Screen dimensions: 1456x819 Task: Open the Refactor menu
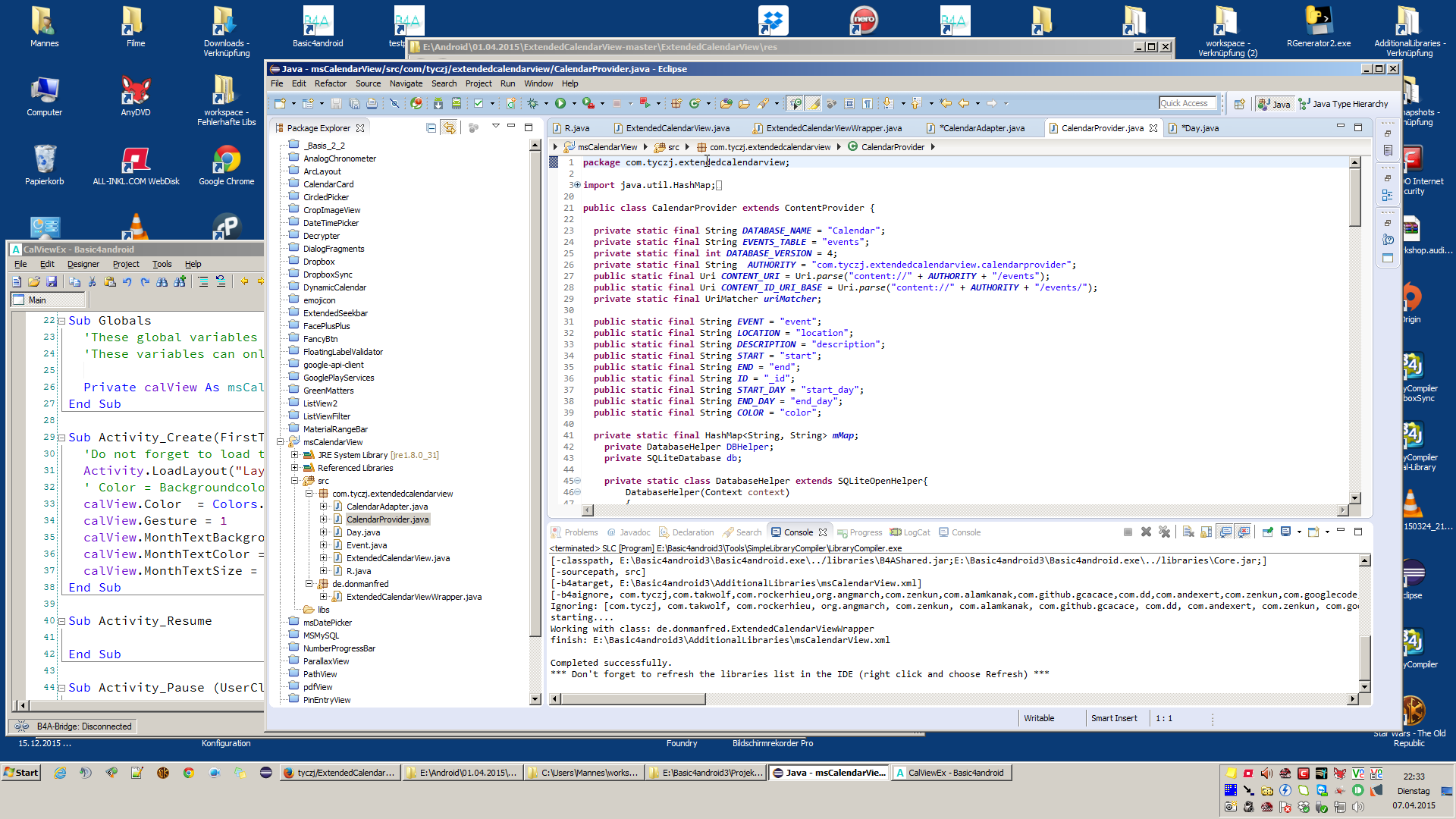tap(330, 83)
